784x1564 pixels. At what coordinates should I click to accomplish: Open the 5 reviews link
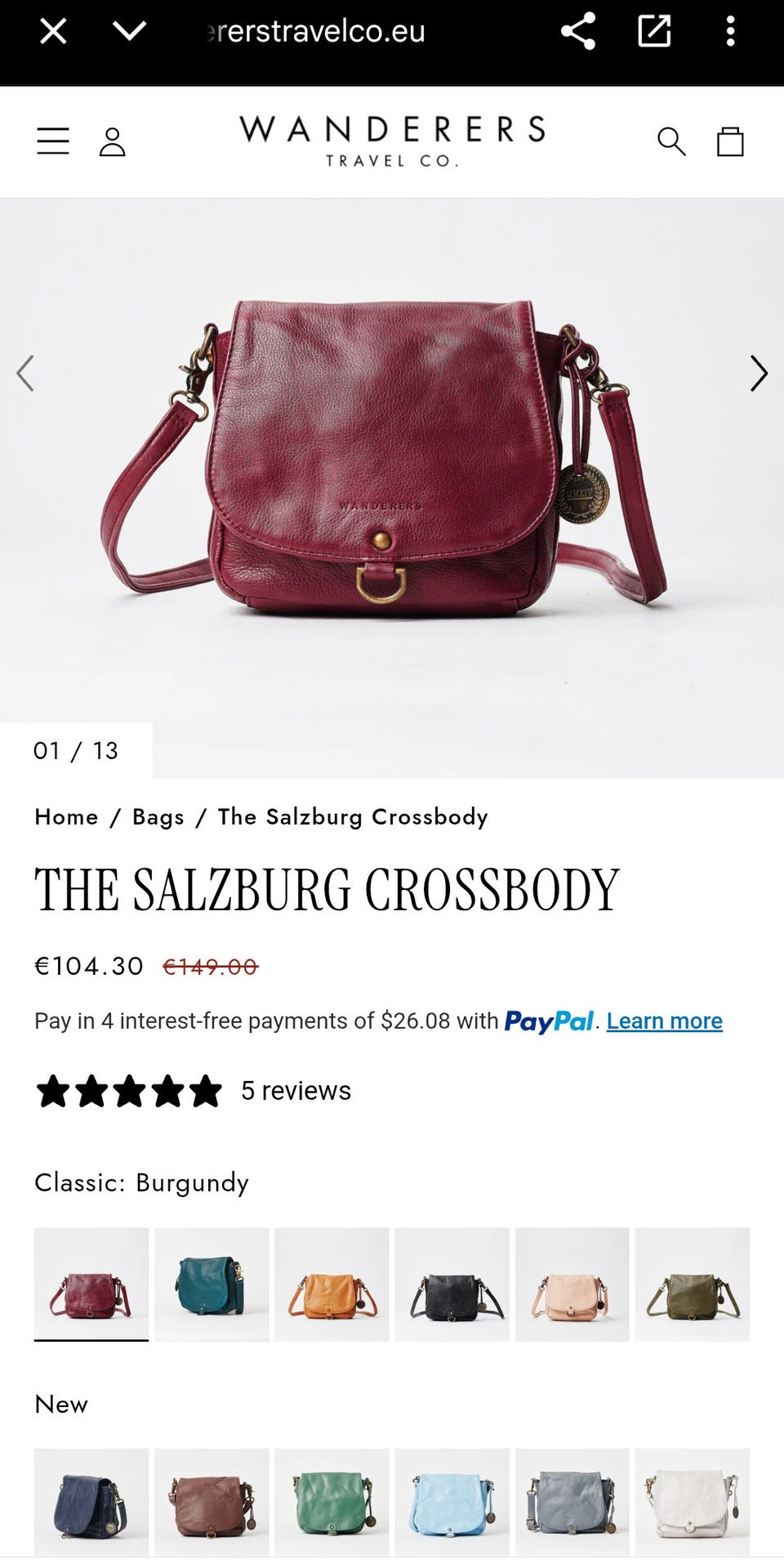click(x=296, y=1090)
